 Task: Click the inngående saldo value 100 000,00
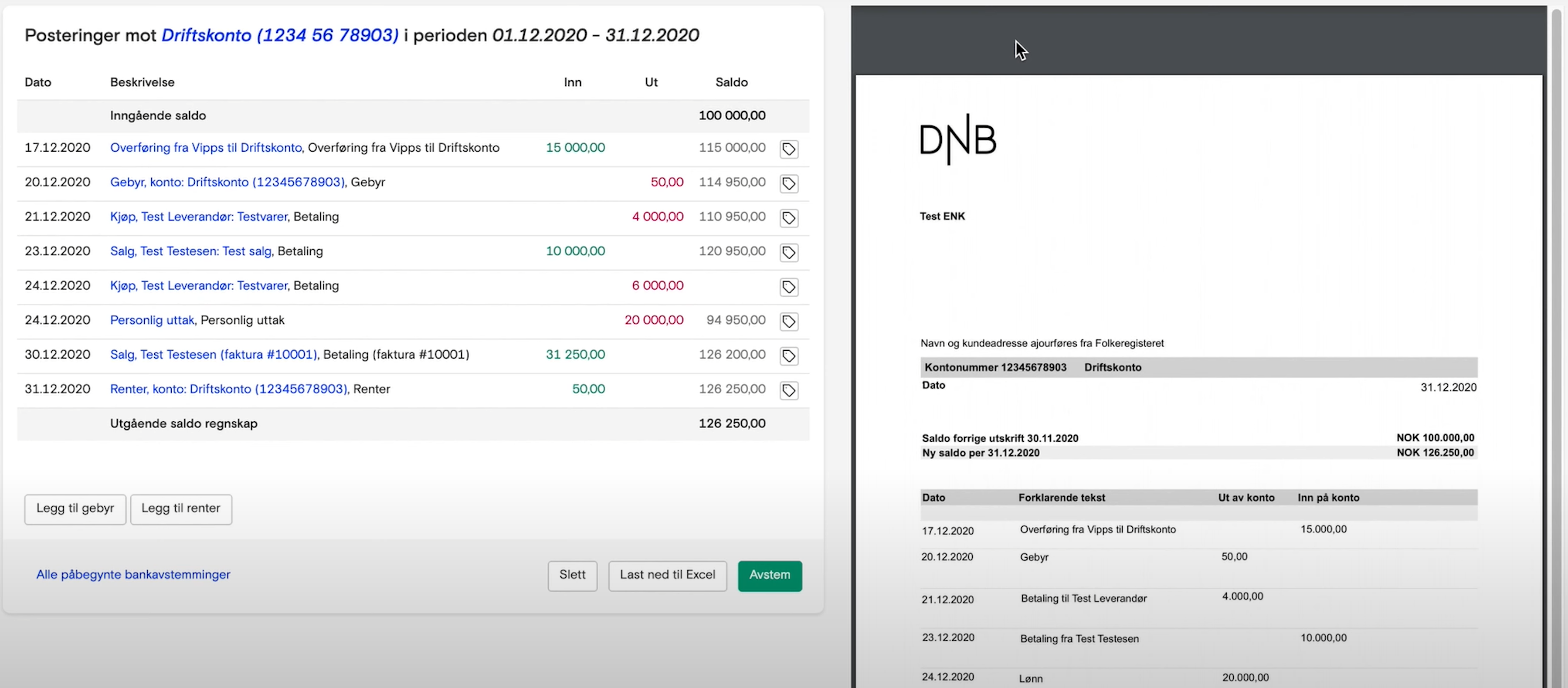point(732,115)
